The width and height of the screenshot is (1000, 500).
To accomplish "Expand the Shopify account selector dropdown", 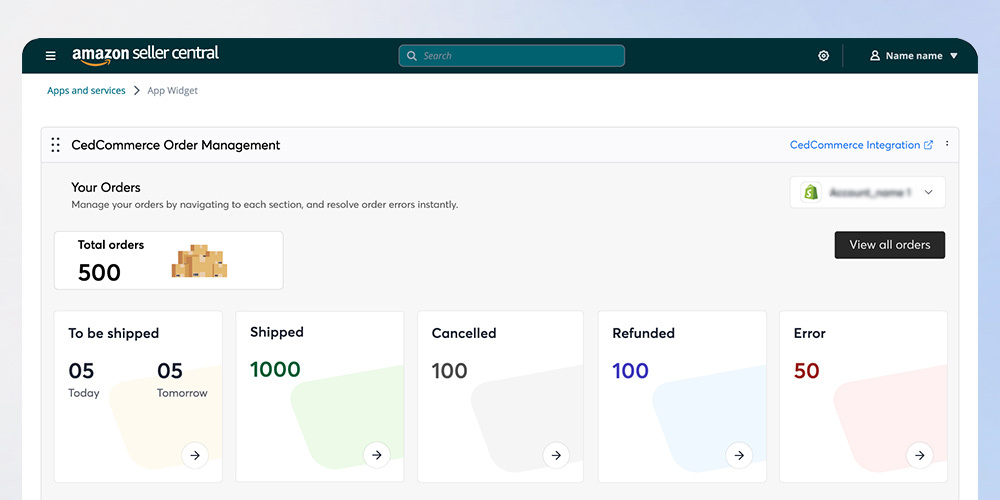I will click(929, 192).
